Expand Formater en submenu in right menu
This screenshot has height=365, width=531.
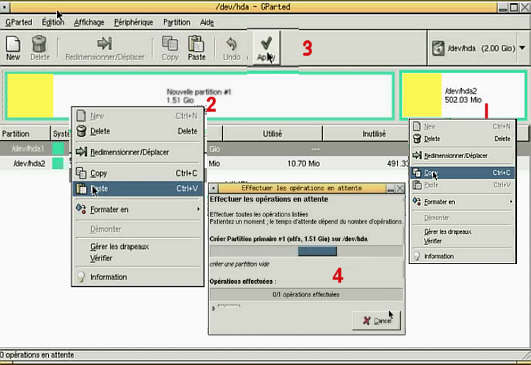coord(463,202)
